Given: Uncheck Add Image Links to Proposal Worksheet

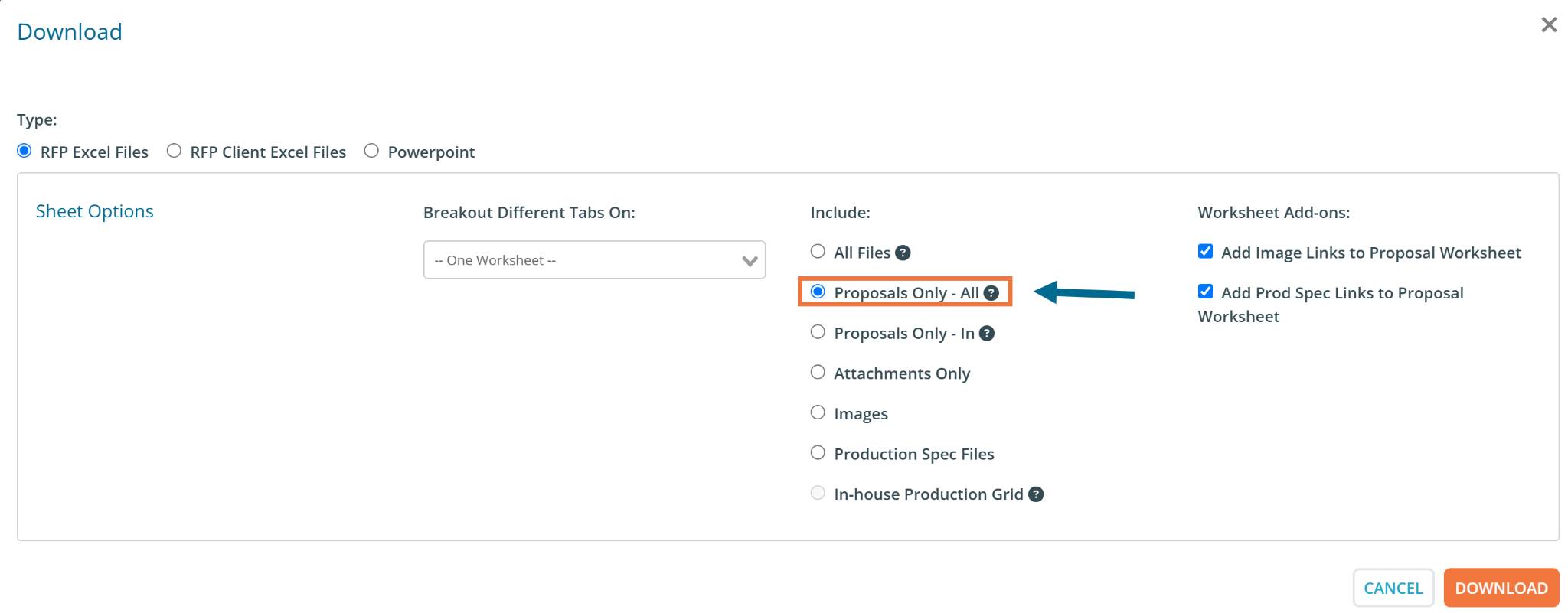Looking at the screenshot, I should point(1205,251).
